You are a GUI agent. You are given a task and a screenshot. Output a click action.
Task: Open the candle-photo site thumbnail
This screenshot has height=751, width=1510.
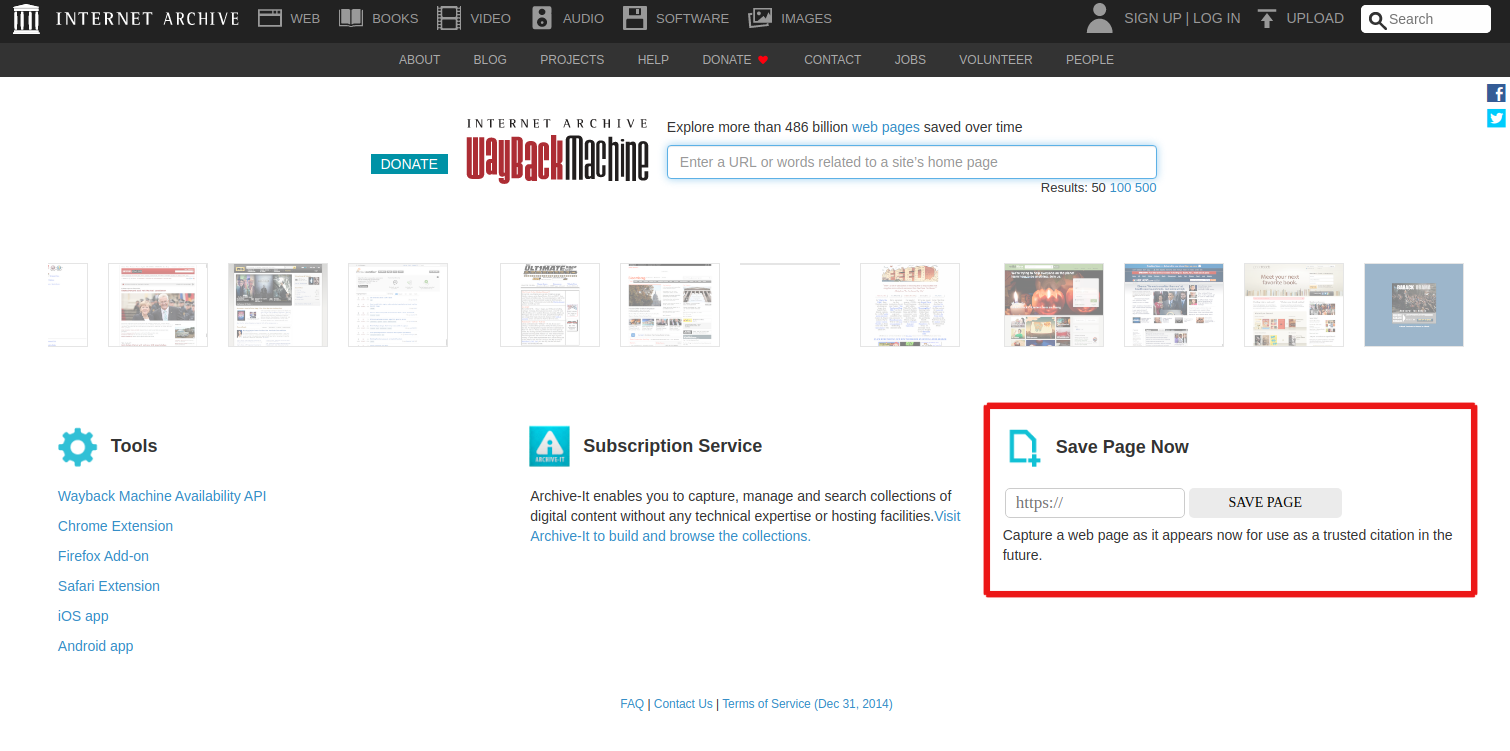tap(1054, 305)
